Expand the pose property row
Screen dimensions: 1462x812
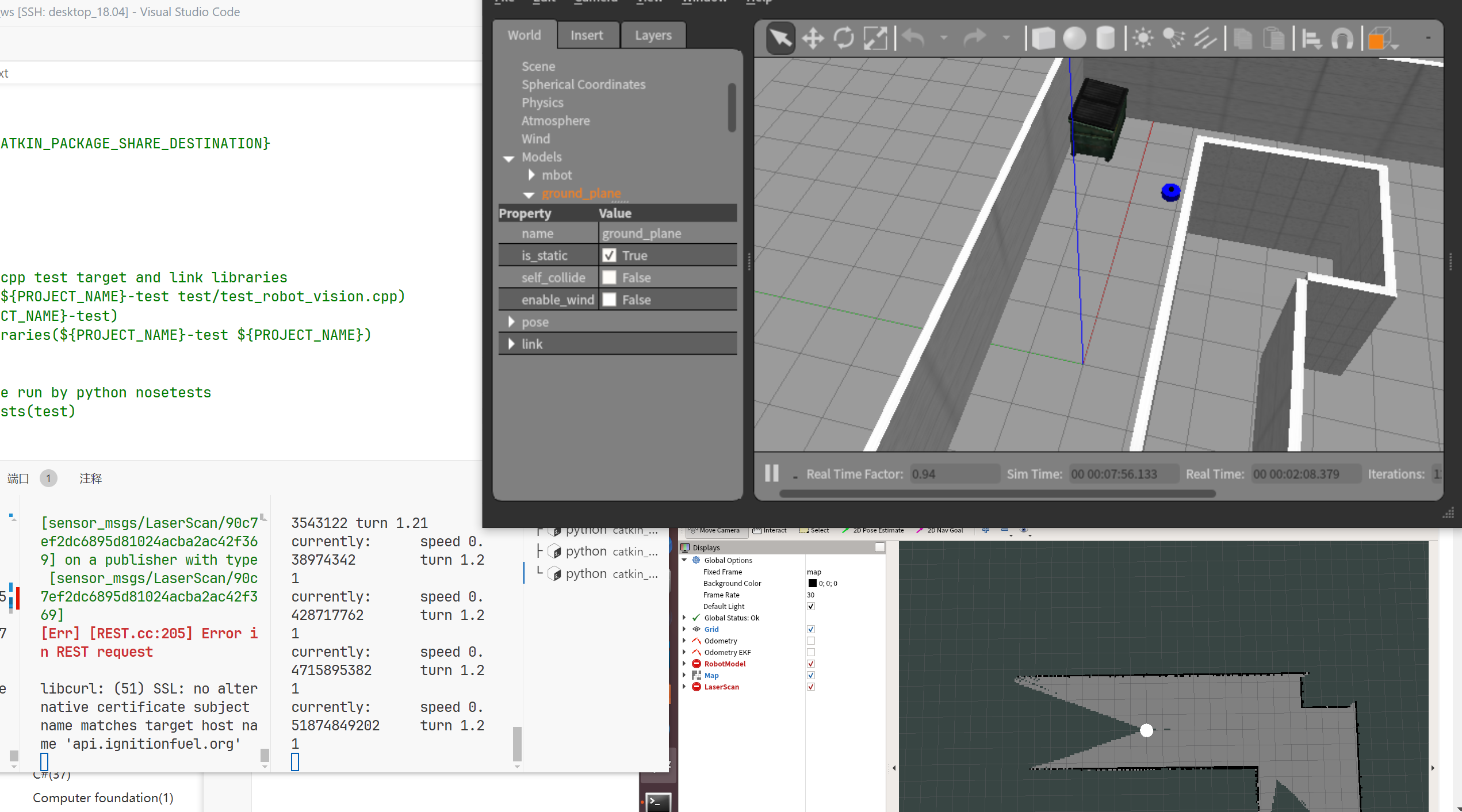511,322
